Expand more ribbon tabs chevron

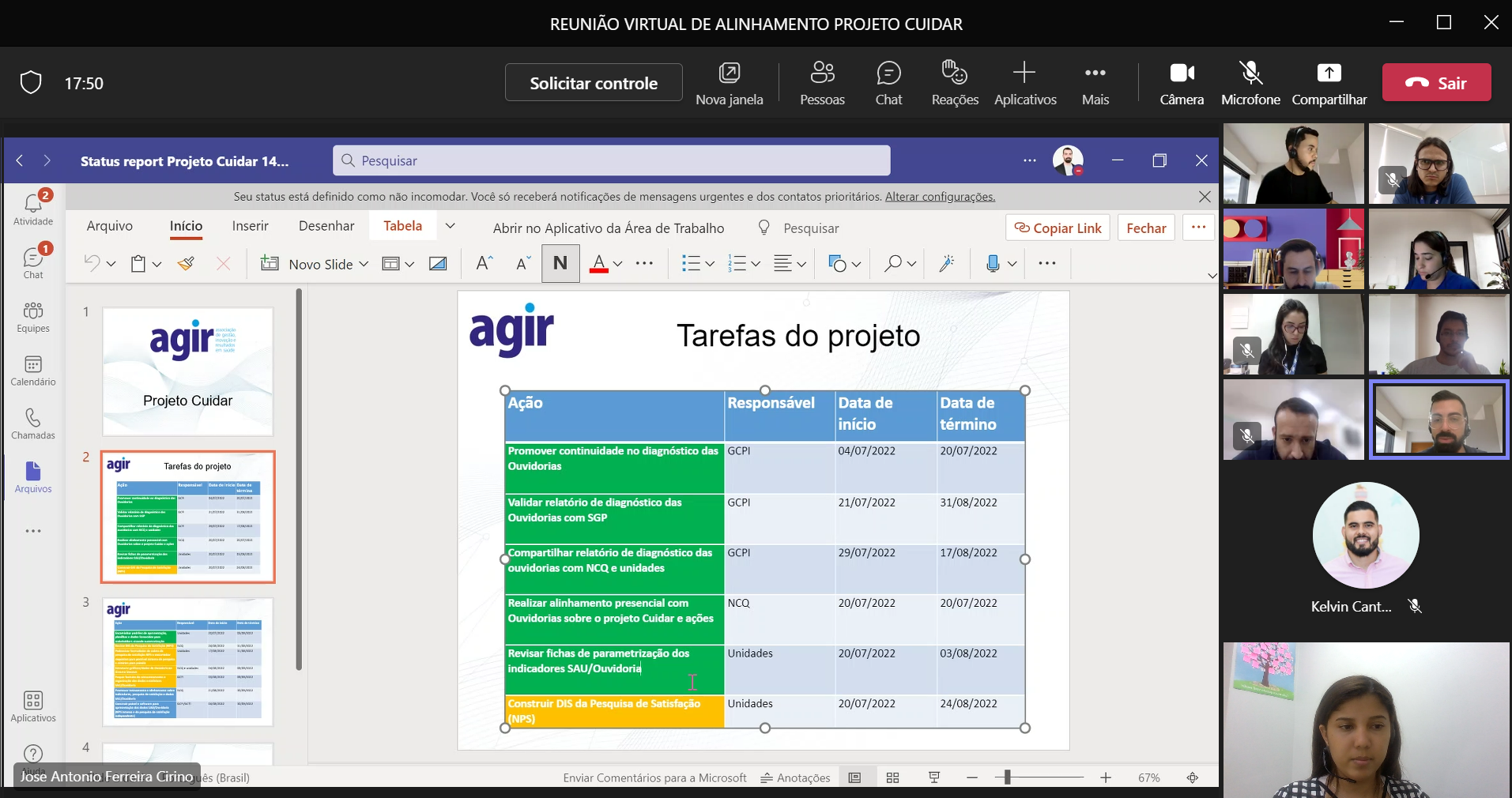tap(450, 226)
